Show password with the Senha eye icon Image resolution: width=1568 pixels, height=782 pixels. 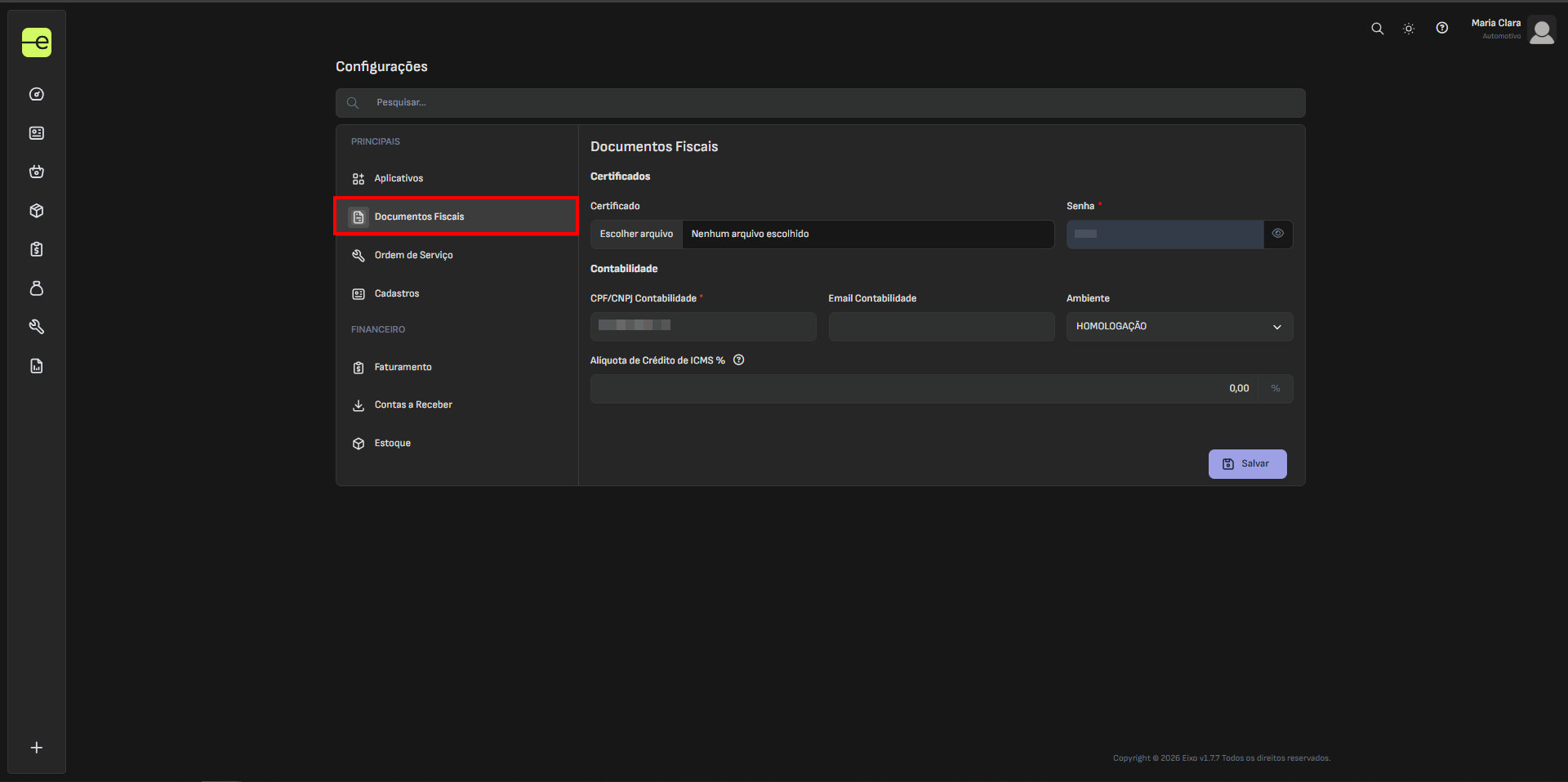(1278, 234)
